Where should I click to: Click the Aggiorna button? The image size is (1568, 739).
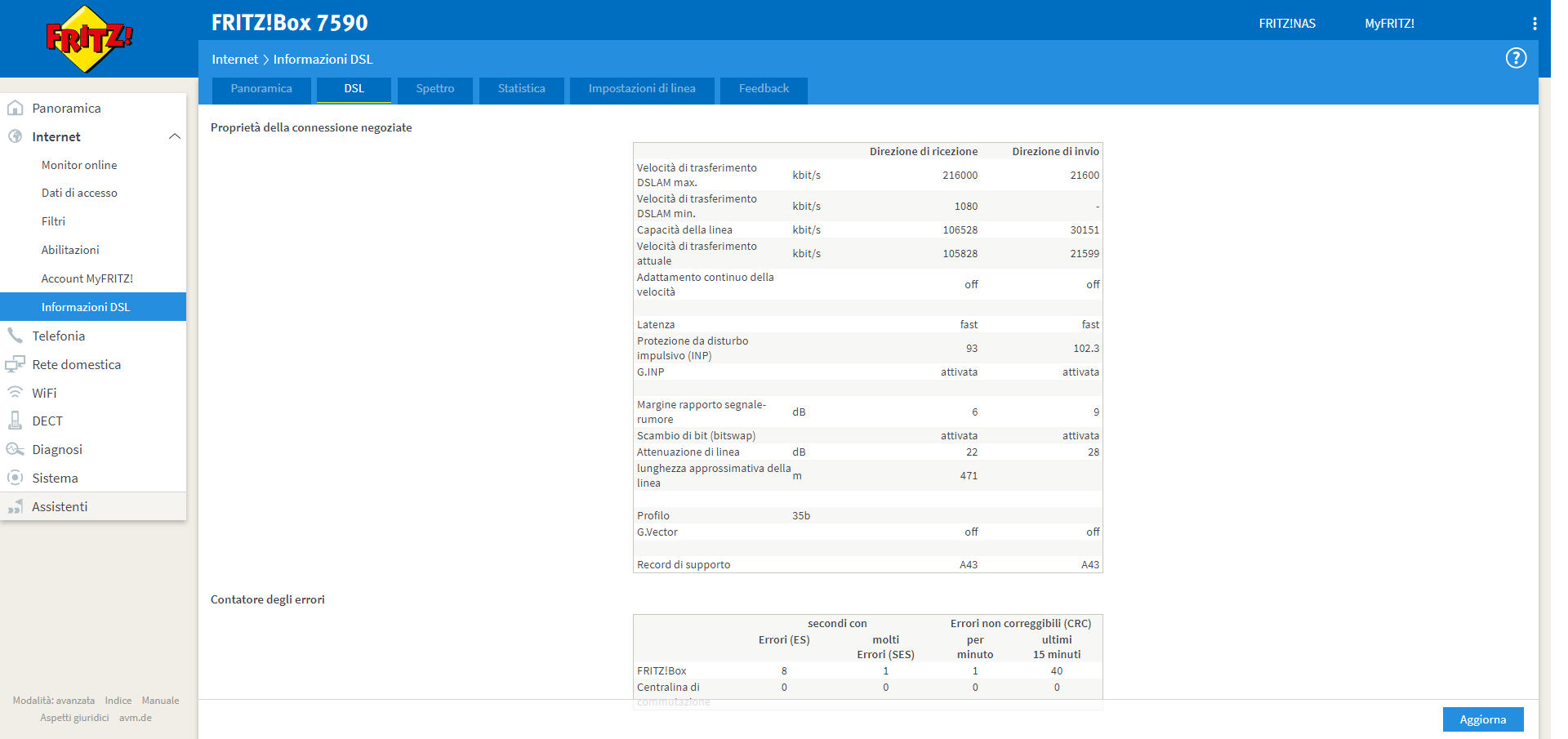1482,719
